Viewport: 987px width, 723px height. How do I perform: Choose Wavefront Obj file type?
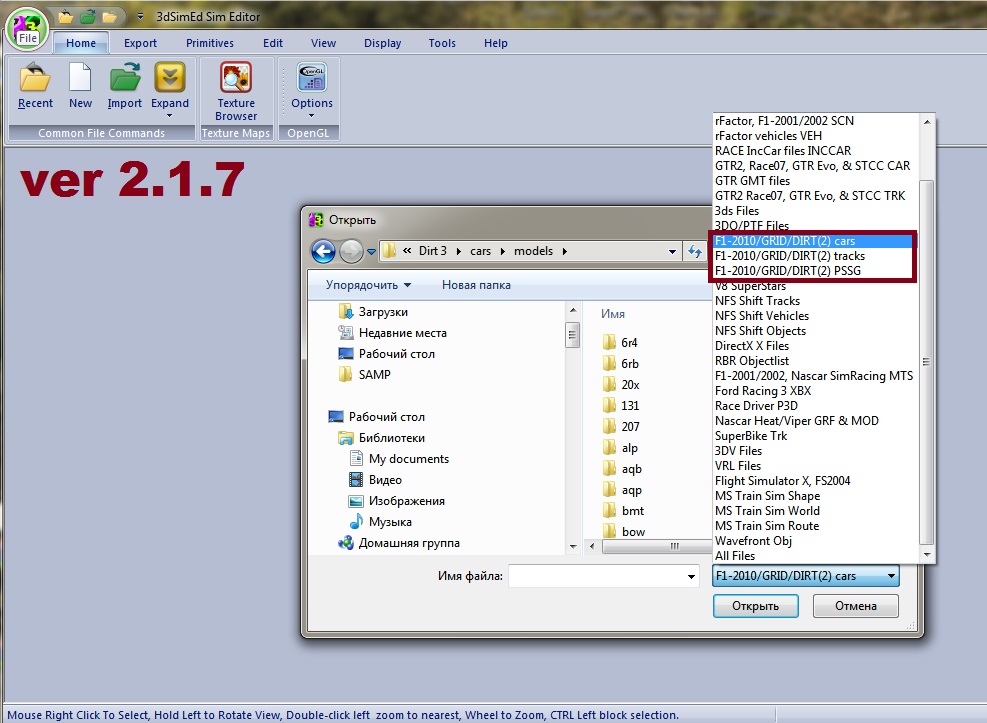coord(753,541)
